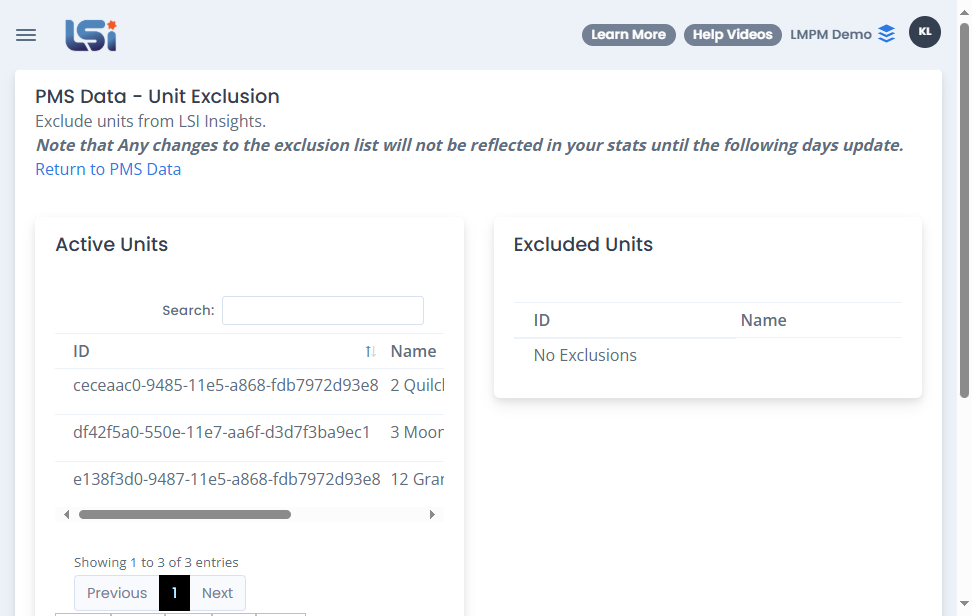Click the table's left scroll arrow
The image size is (972, 616).
66,514
